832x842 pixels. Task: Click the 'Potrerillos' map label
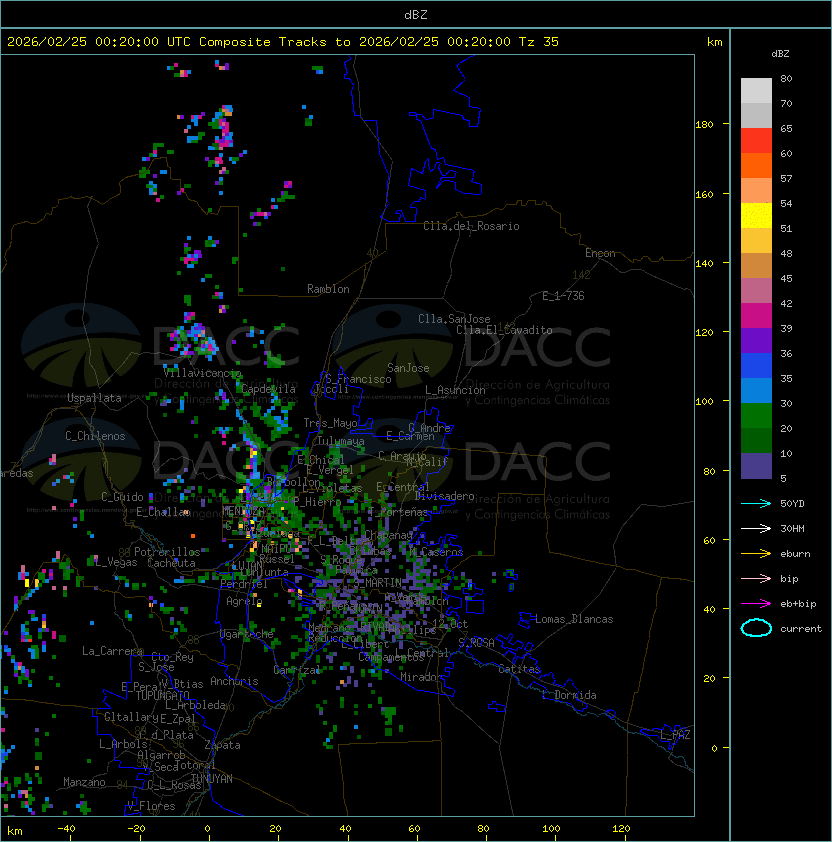(x=167, y=552)
